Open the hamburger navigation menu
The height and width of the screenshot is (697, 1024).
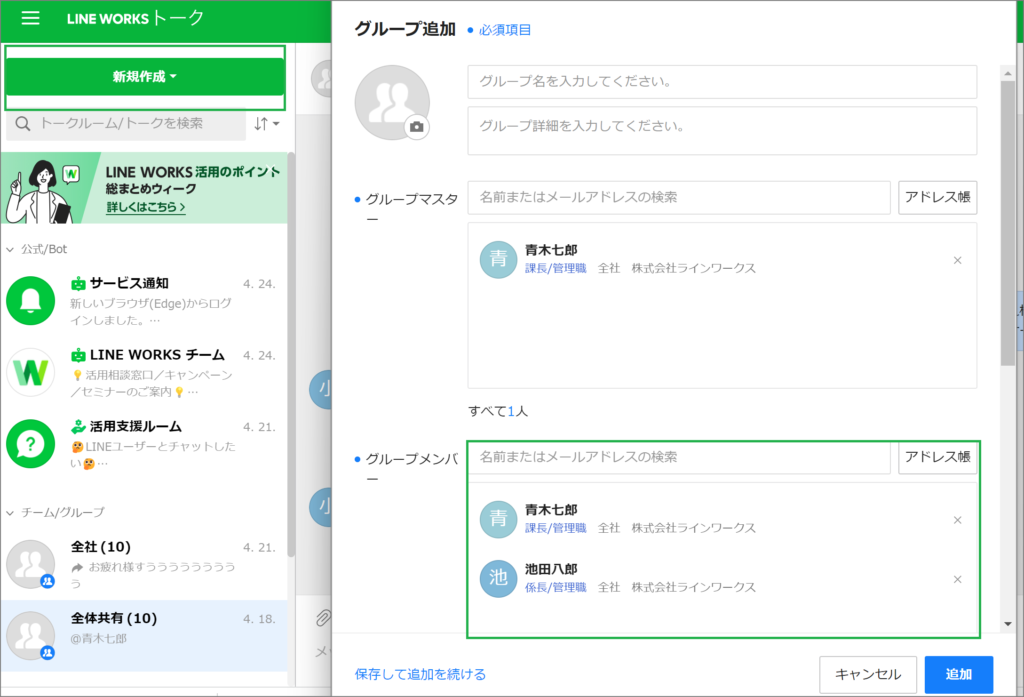pos(29,18)
